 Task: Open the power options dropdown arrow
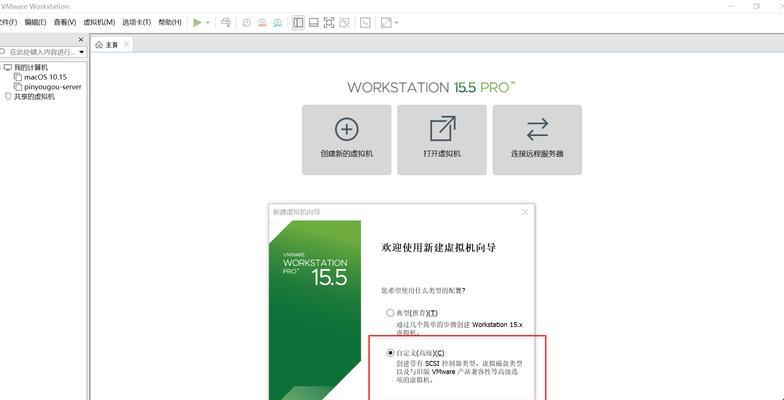pos(208,22)
